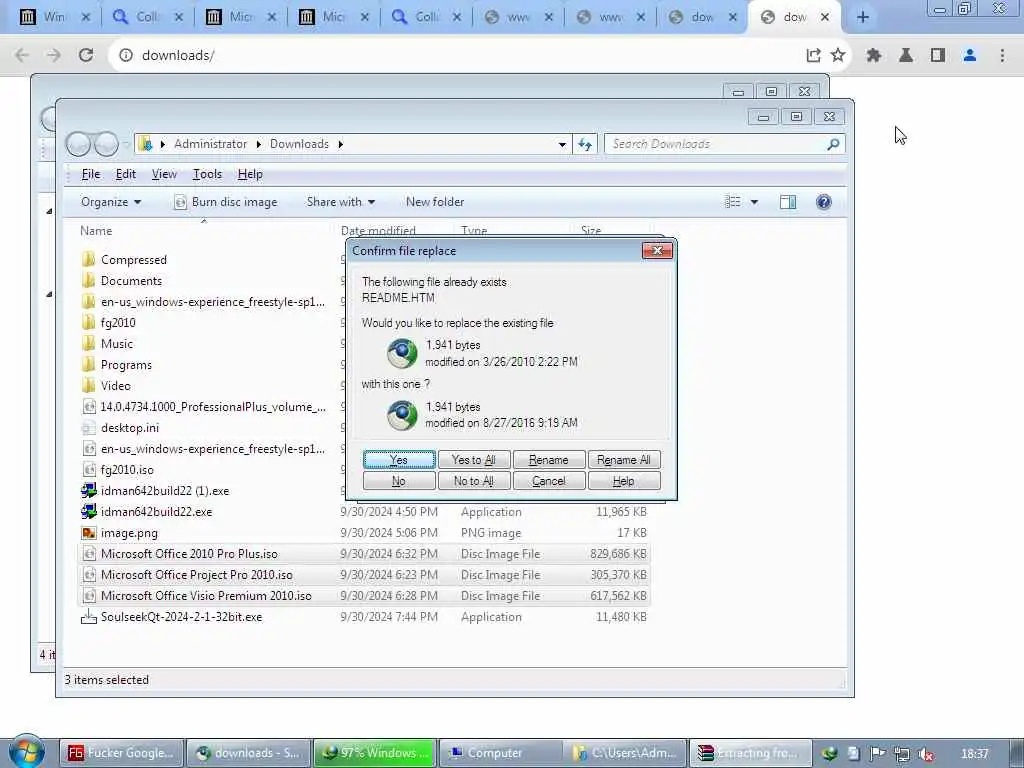Click the change view icon
This screenshot has width=1024, height=768.
pos(733,202)
